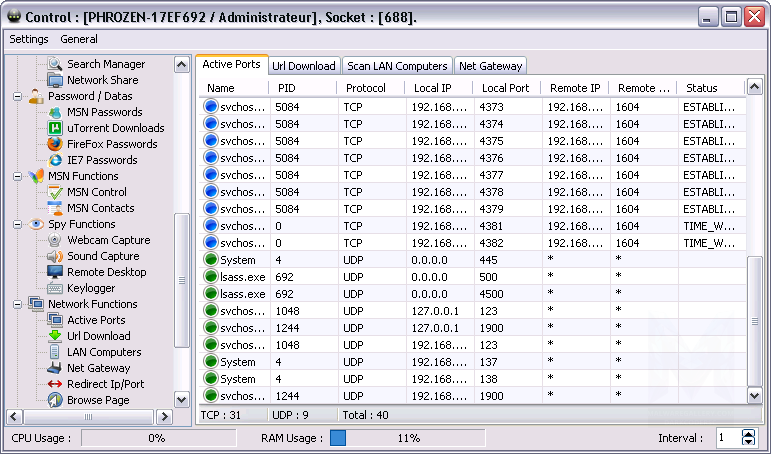Image resolution: width=771 pixels, height=454 pixels.
Task: Increase the Interval stepper value
Action: pyautogui.click(x=749, y=433)
